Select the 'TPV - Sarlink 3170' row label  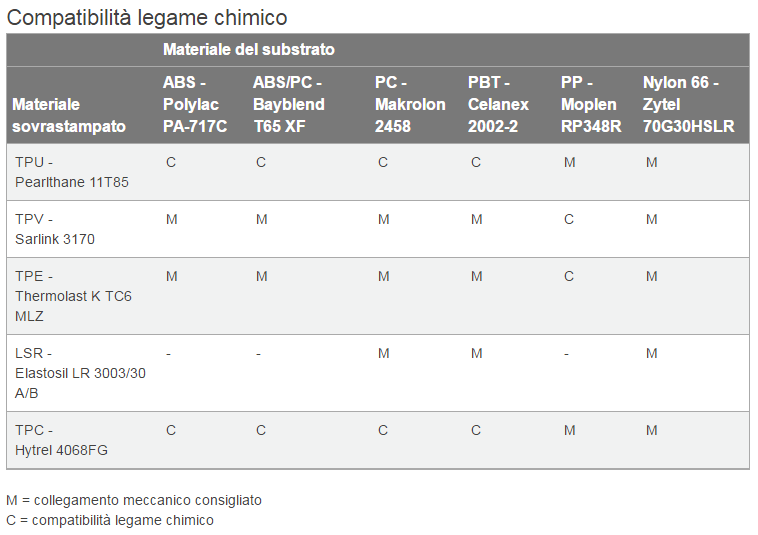pos(55,229)
